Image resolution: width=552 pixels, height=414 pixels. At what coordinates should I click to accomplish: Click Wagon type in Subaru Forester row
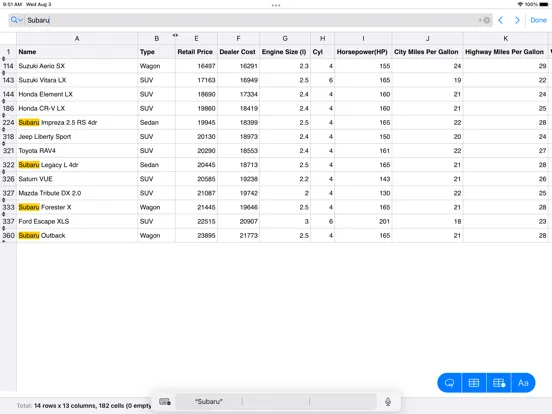[156, 207]
